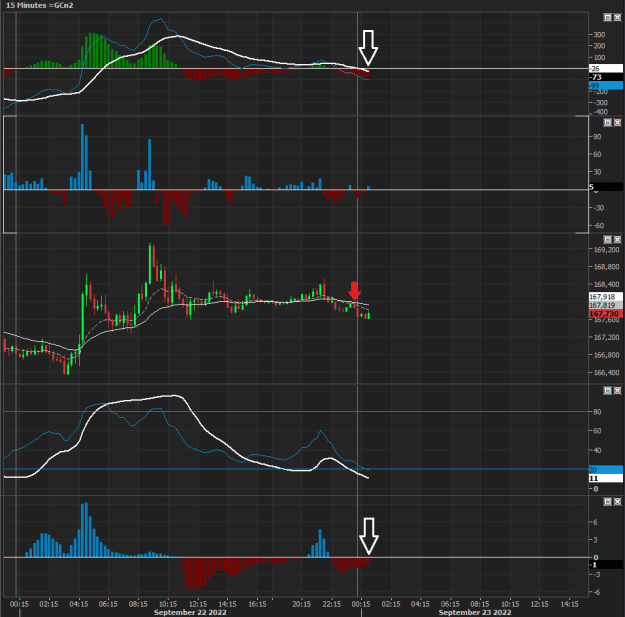The image size is (625, 617).
Task: Click the 300 axis tick in MACD panel
Action: pyautogui.click(x=599, y=35)
